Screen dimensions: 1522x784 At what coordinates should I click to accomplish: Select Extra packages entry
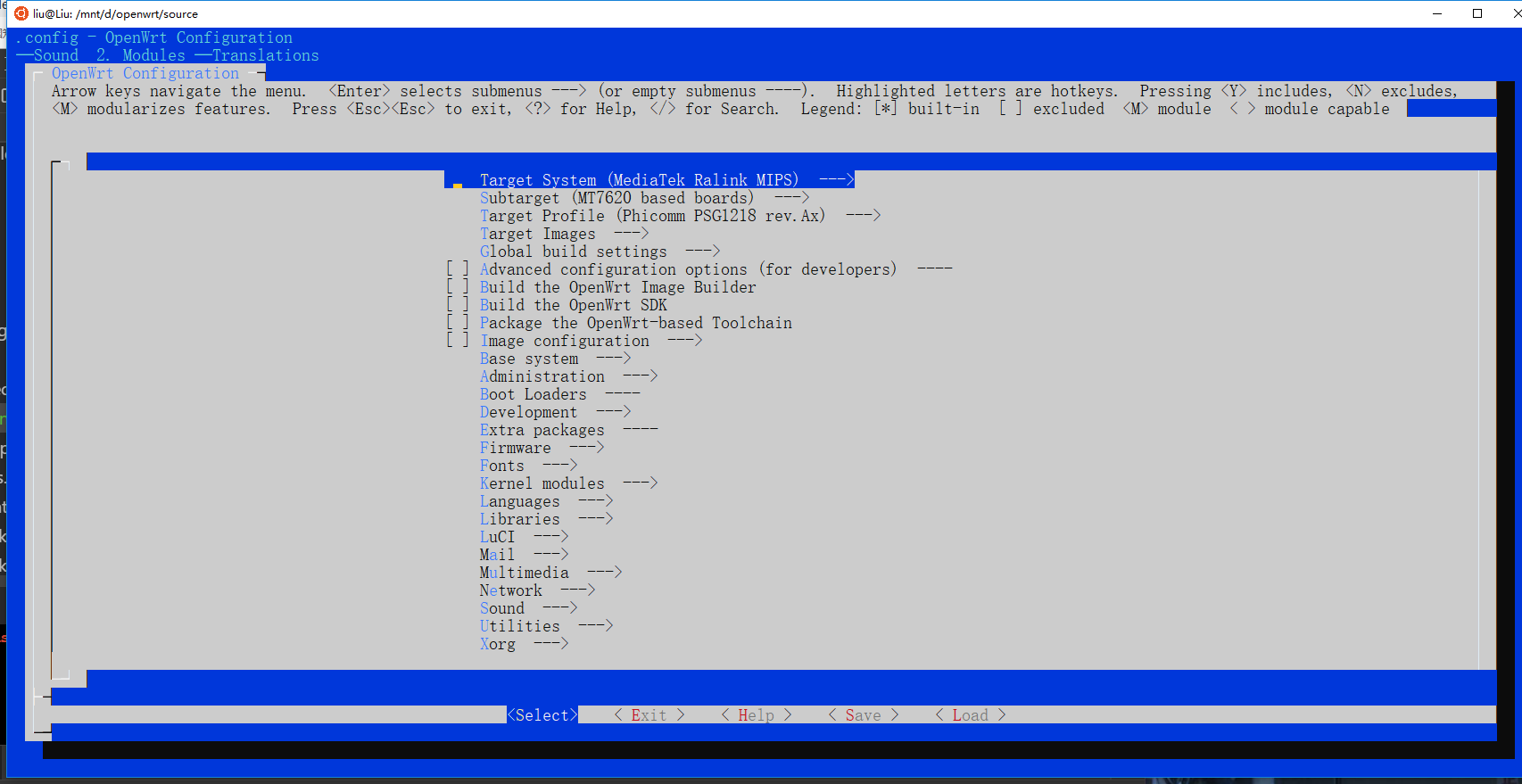pos(568,430)
